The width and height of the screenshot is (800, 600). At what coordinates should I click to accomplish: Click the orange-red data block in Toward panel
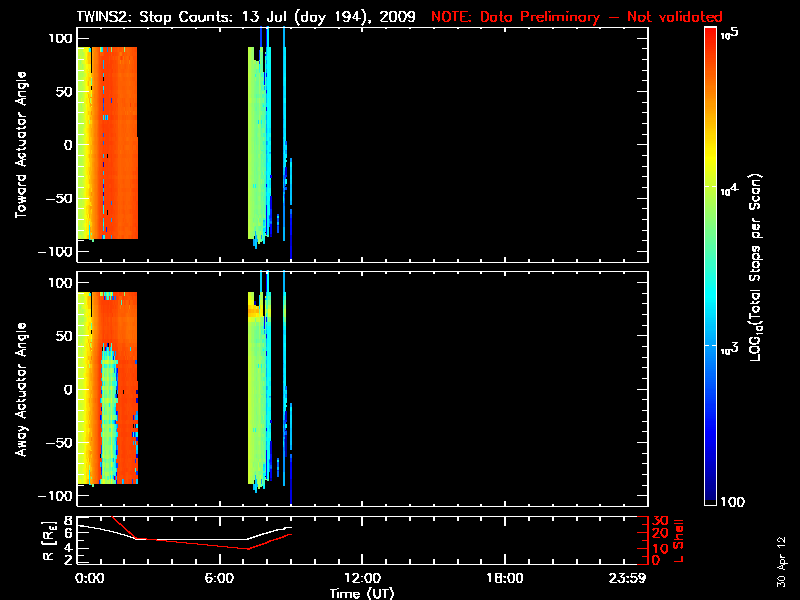[120, 150]
